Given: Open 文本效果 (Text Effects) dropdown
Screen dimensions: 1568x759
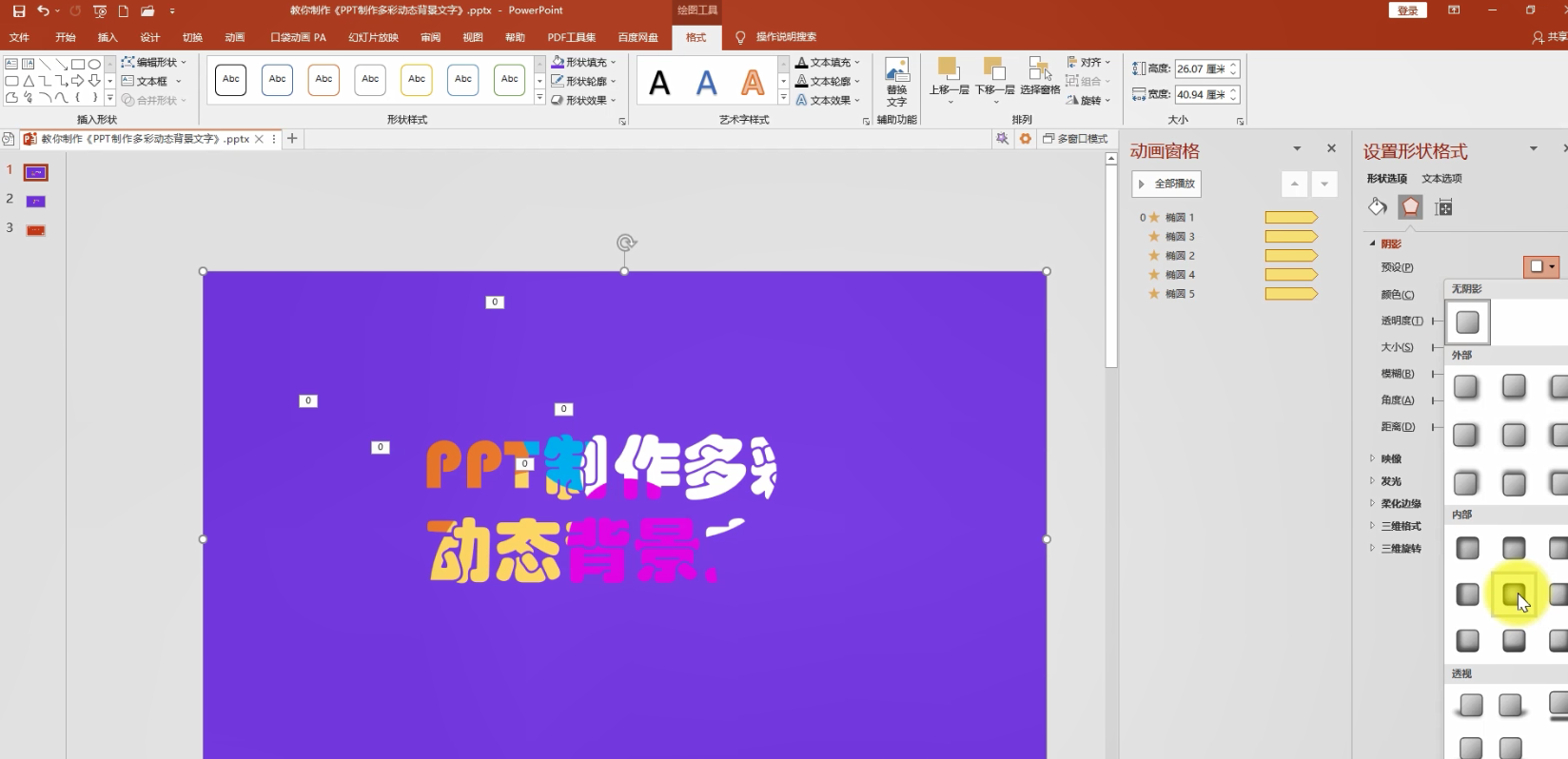Looking at the screenshot, I should click(829, 100).
